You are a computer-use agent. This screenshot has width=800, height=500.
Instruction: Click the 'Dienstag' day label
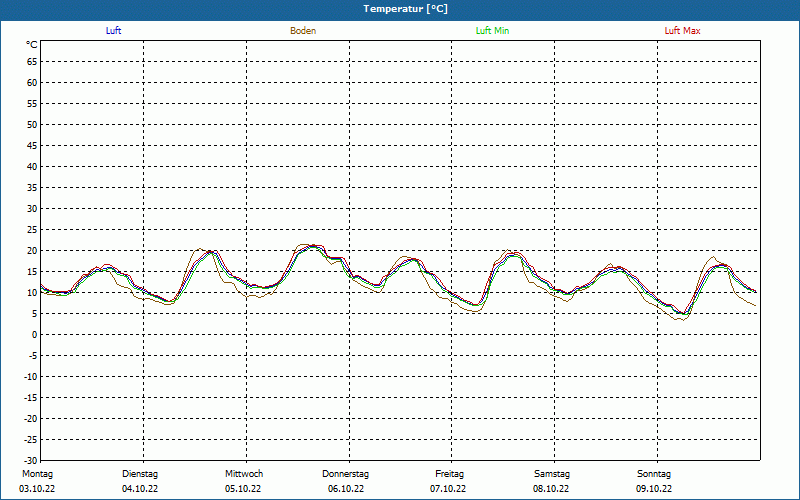140,474
